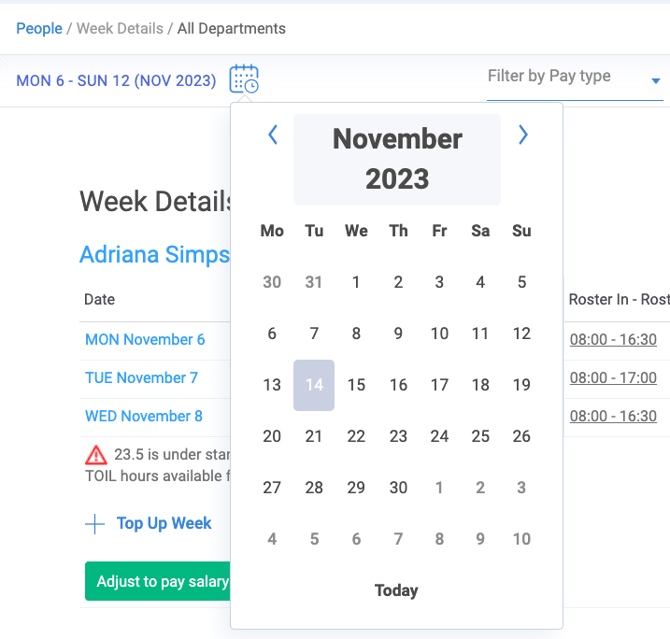The height and width of the screenshot is (639, 670).
Task: Click the calendar date picker icon
Action: coord(244,79)
